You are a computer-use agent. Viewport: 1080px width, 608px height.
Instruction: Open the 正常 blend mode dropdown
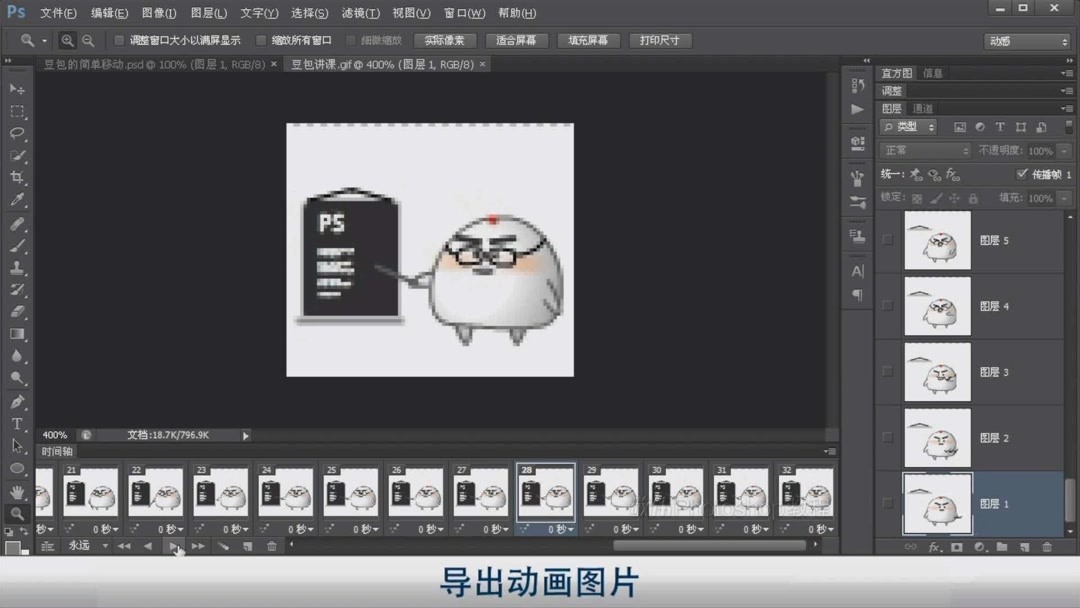[924, 149]
